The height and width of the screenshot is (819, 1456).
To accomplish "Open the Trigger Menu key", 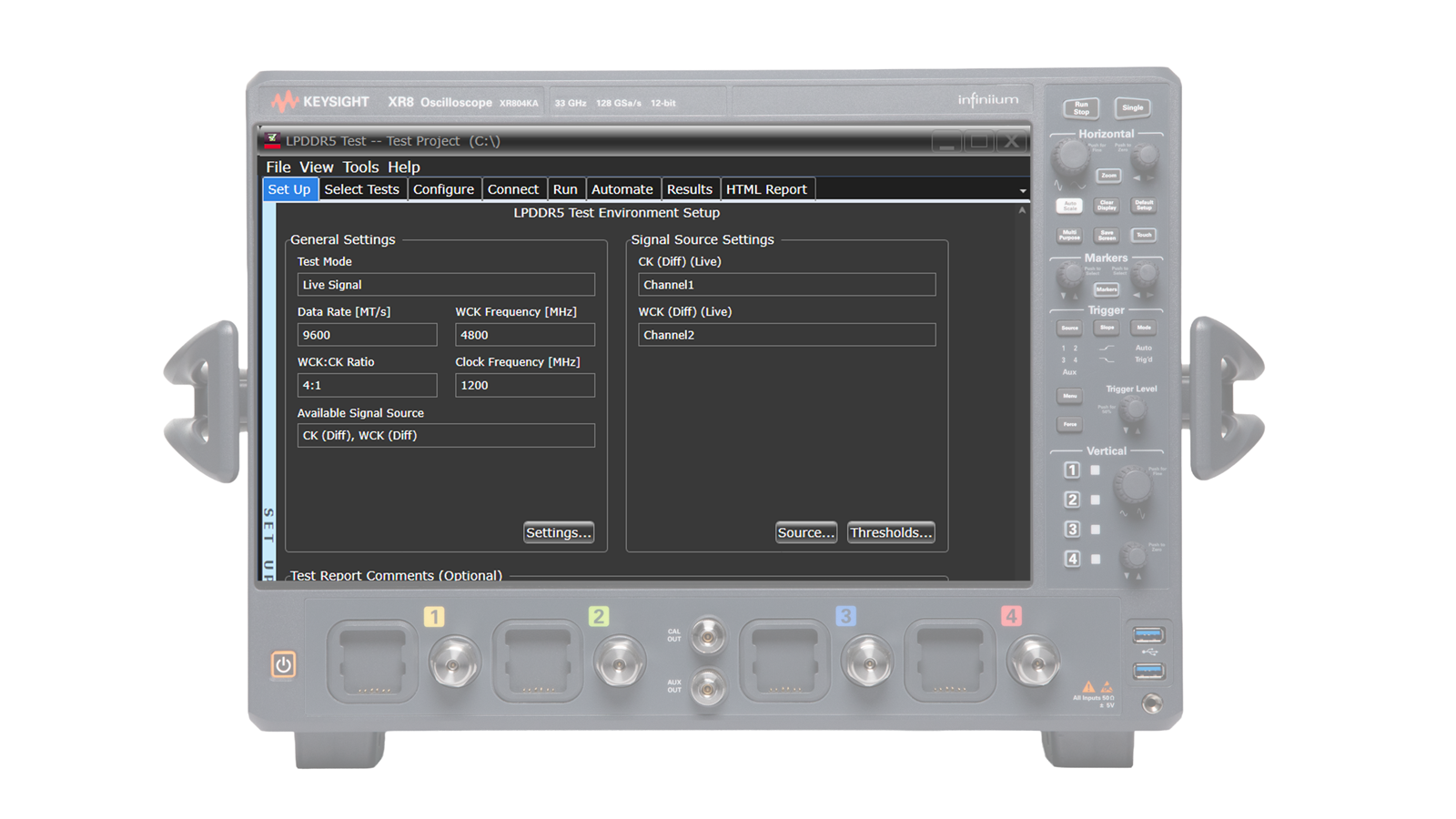I will point(1070,396).
